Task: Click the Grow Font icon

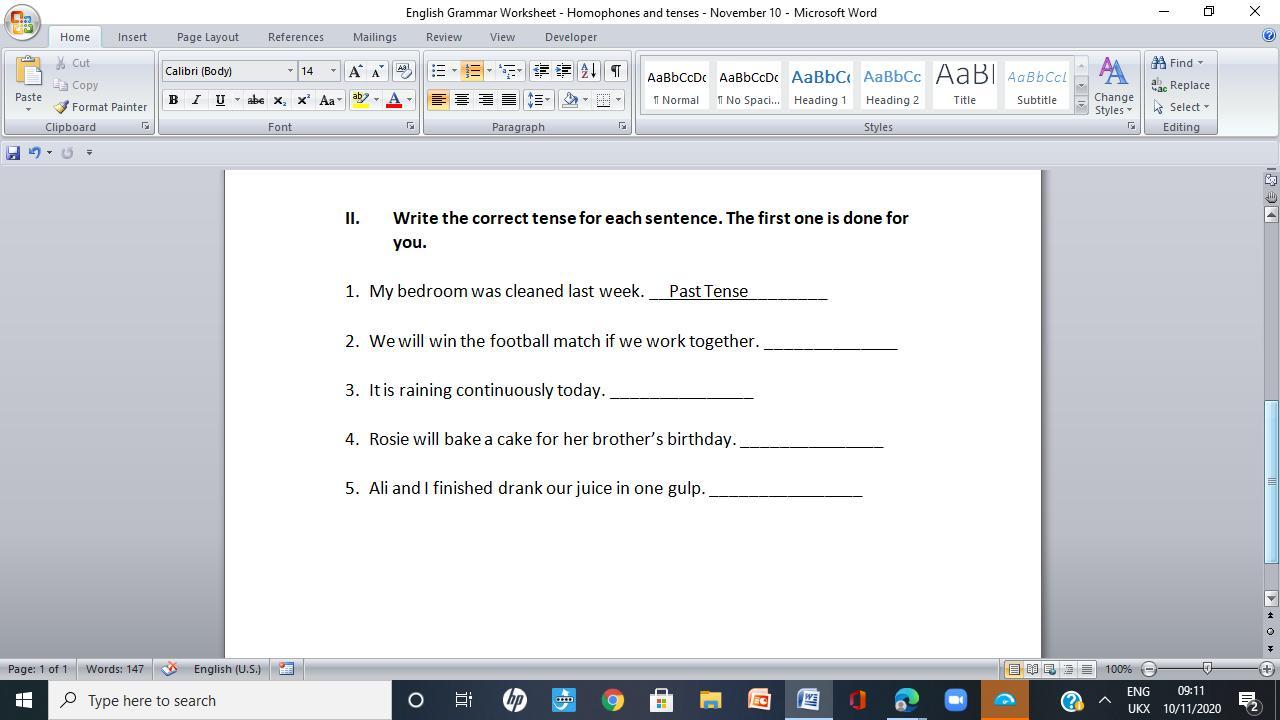Action: click(354, 71)
